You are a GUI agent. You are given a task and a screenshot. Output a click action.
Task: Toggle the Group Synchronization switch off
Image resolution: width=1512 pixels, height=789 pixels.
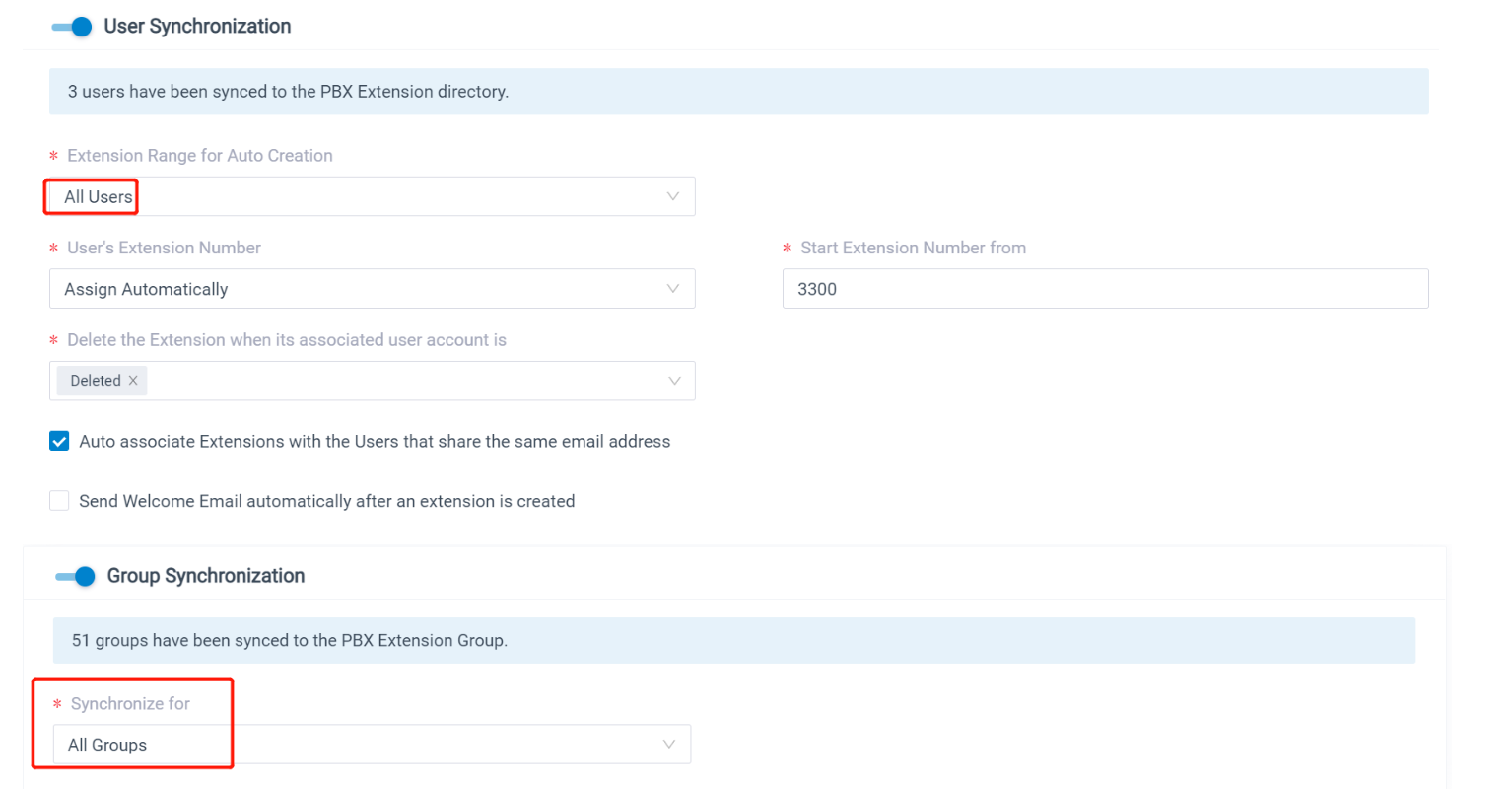click(75, 576)
